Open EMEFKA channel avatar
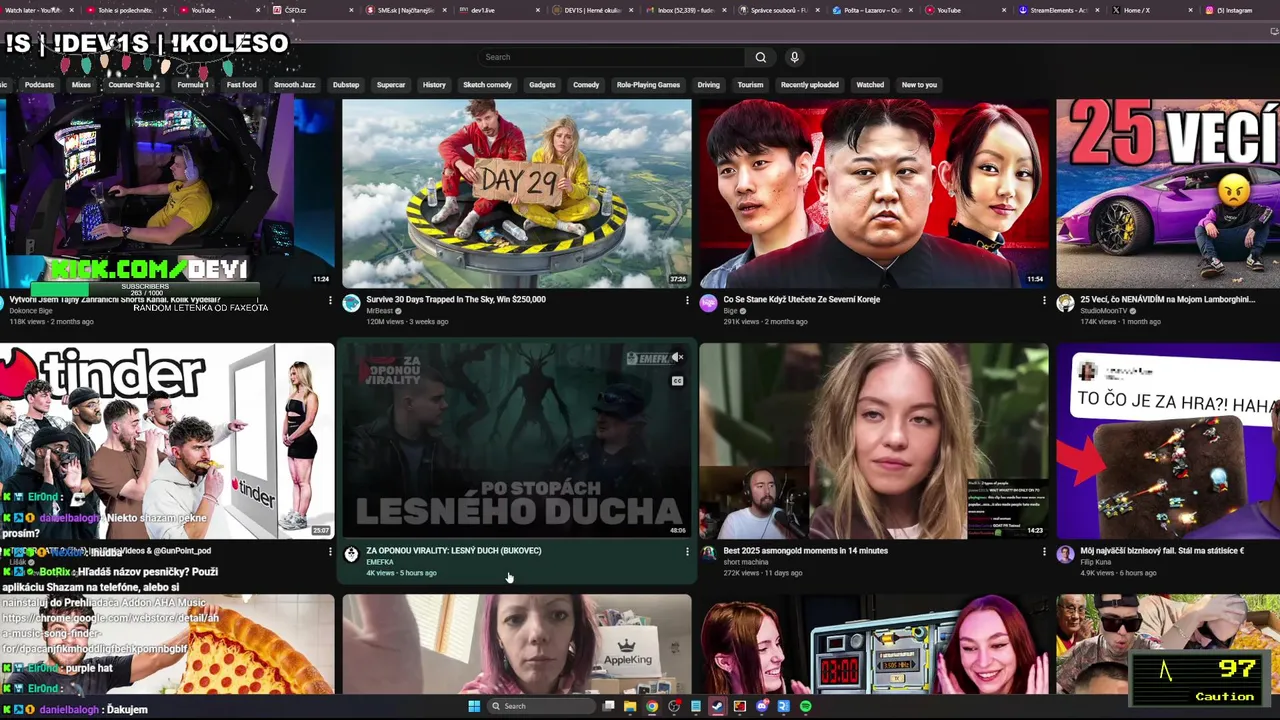The height and width of the screenshot is (720, 1280). point(351,554)
